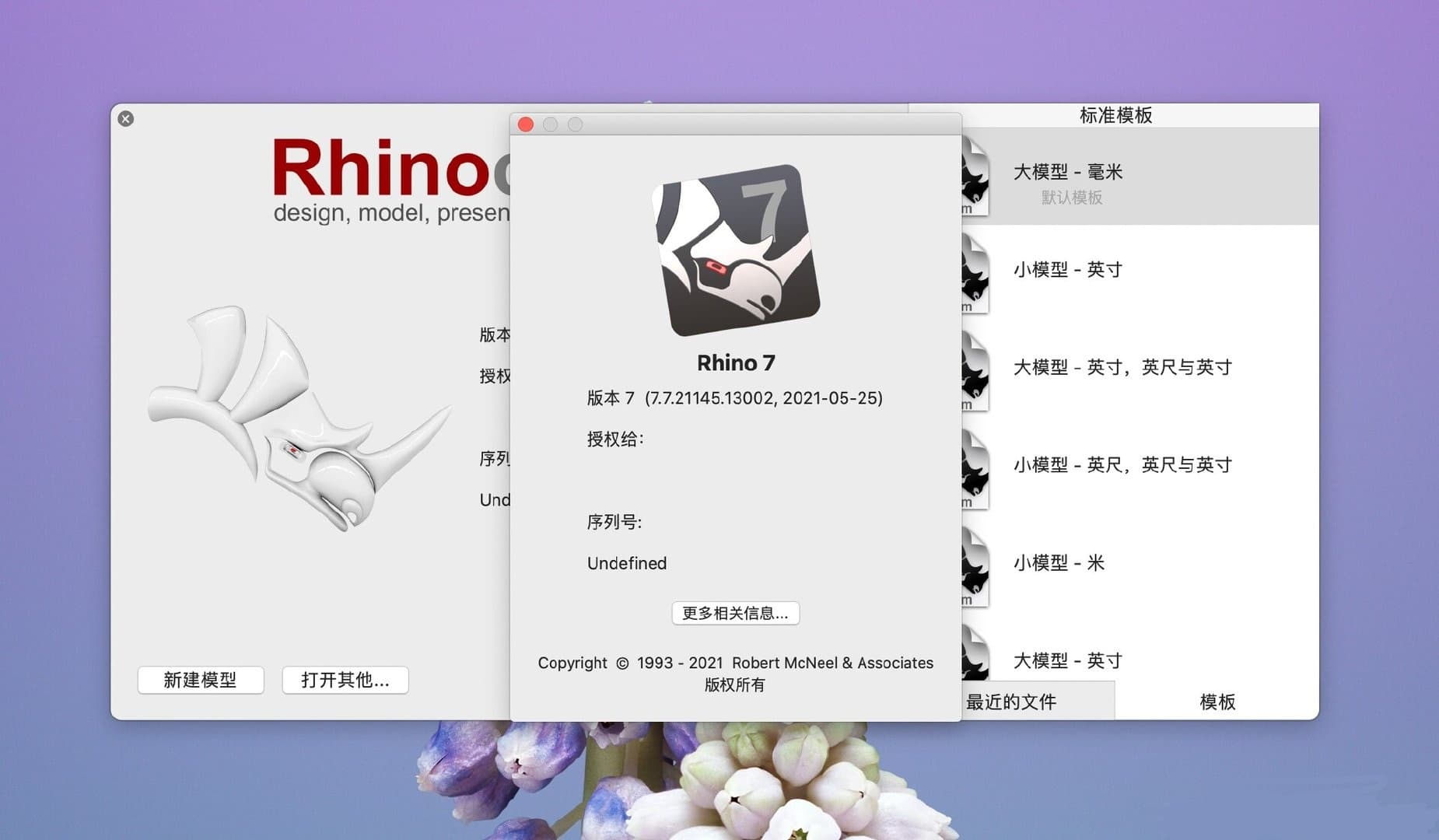Click the Rhino 7 title text
This screenshot has width=1439, height=840.
(736, 363)
